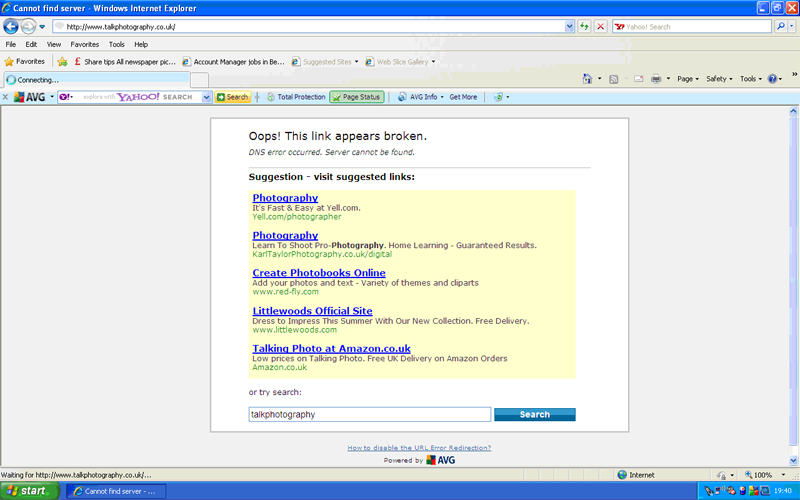Open the Recent Pages dropdown next to Forward
The image size is (800, 500).
coord(42,27)
